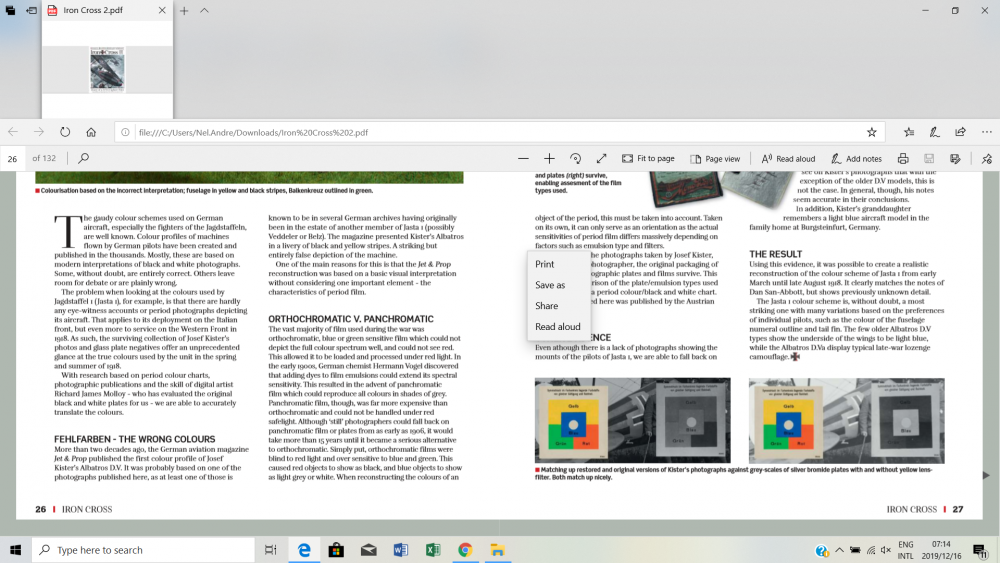Choose Read aloud from the context menu
This screenshot has width=1000, height=563.
559,326
